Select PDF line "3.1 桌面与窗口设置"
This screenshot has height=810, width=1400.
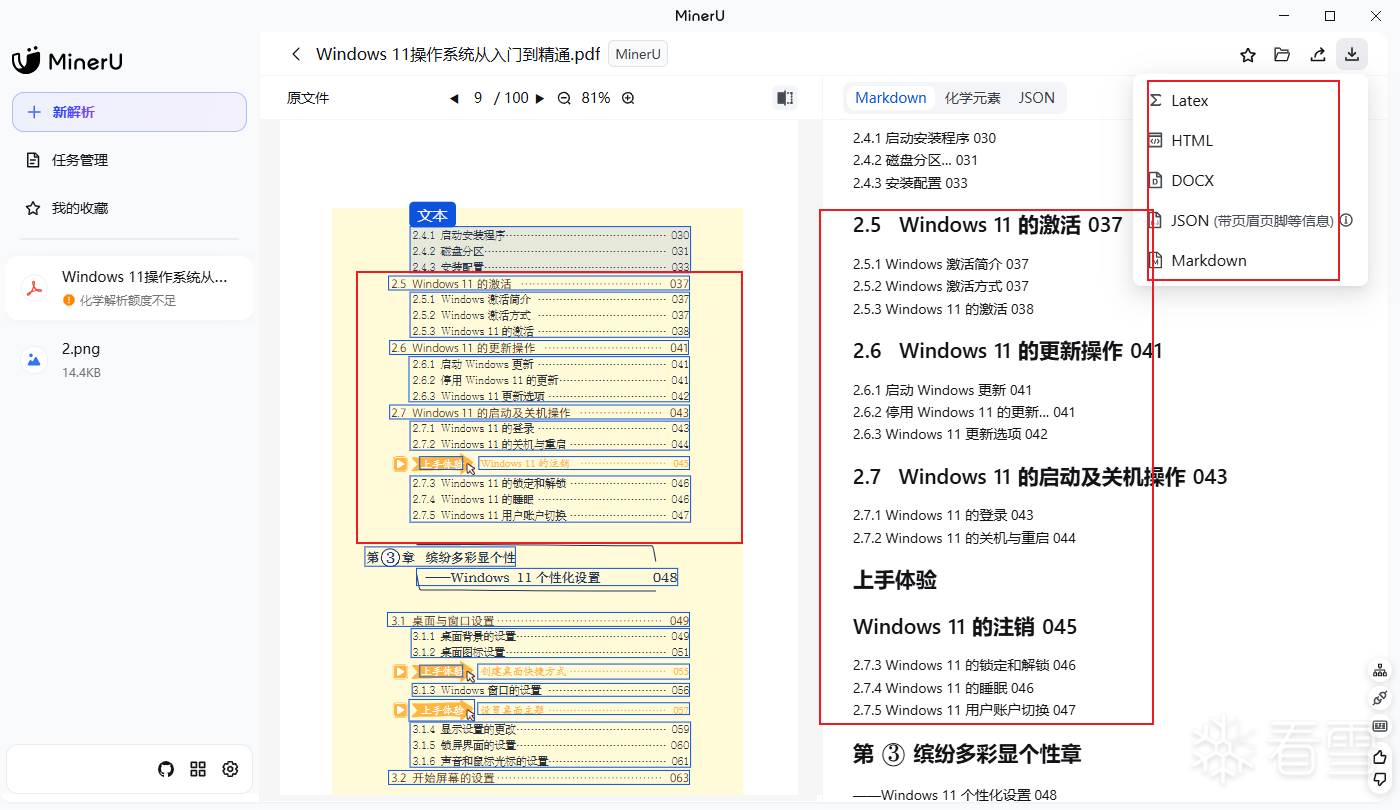pyautogui.click(x=539, y=620)
